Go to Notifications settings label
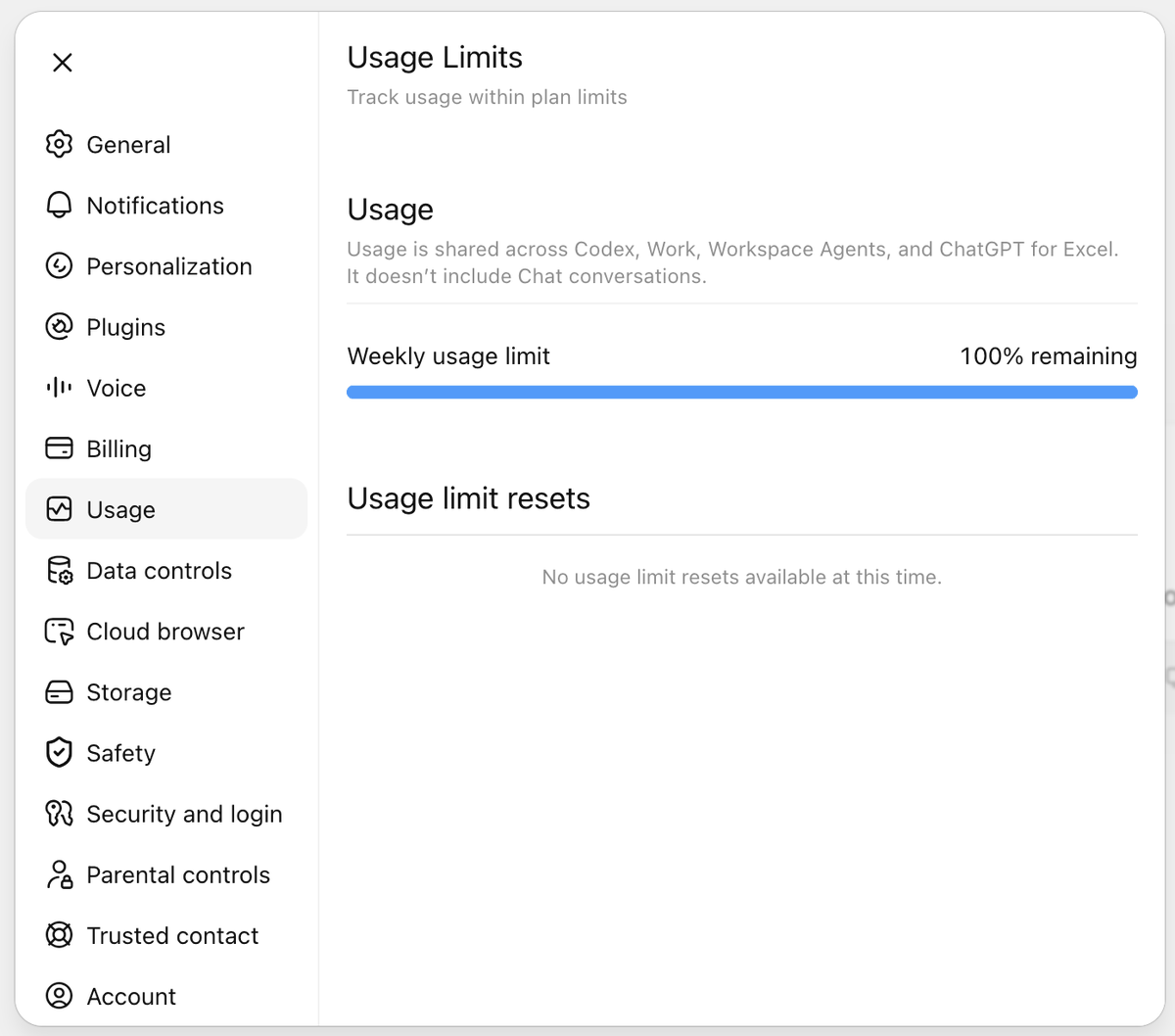Screen dimensions: 1175x1036 [155, 206]
